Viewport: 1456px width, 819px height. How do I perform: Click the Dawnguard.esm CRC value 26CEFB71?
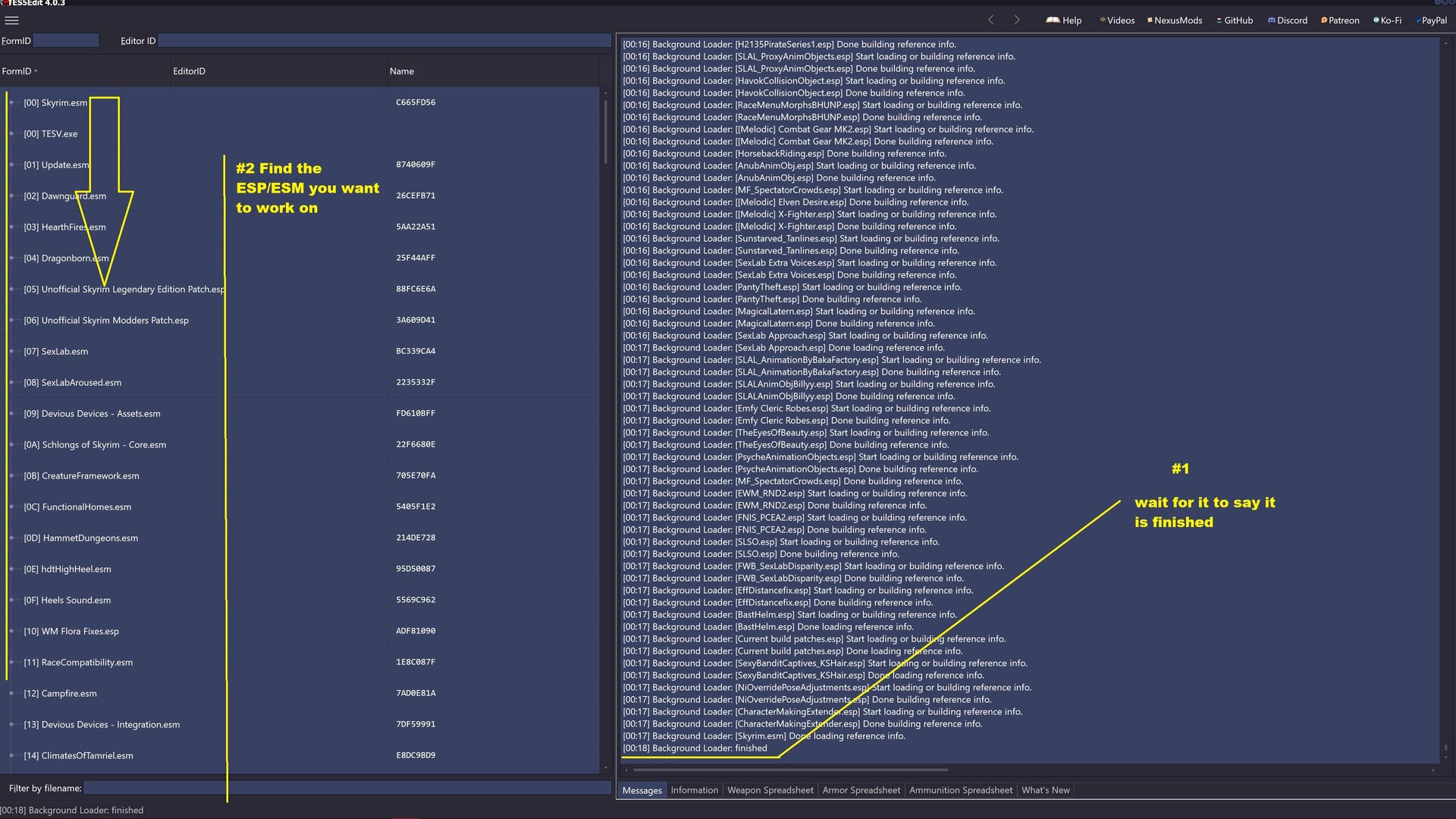click(x=416, y=196)
